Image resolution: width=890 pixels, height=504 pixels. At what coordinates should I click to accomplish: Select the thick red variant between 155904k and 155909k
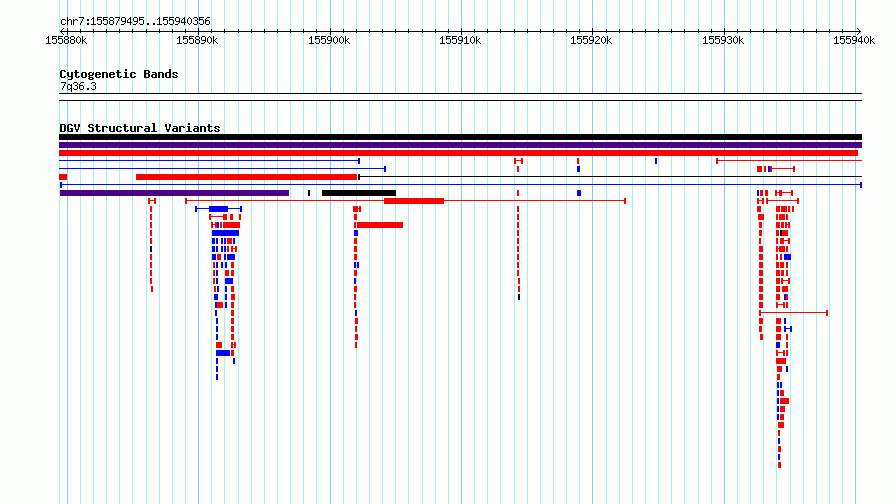pyautogui.click(x=414, y=201)
